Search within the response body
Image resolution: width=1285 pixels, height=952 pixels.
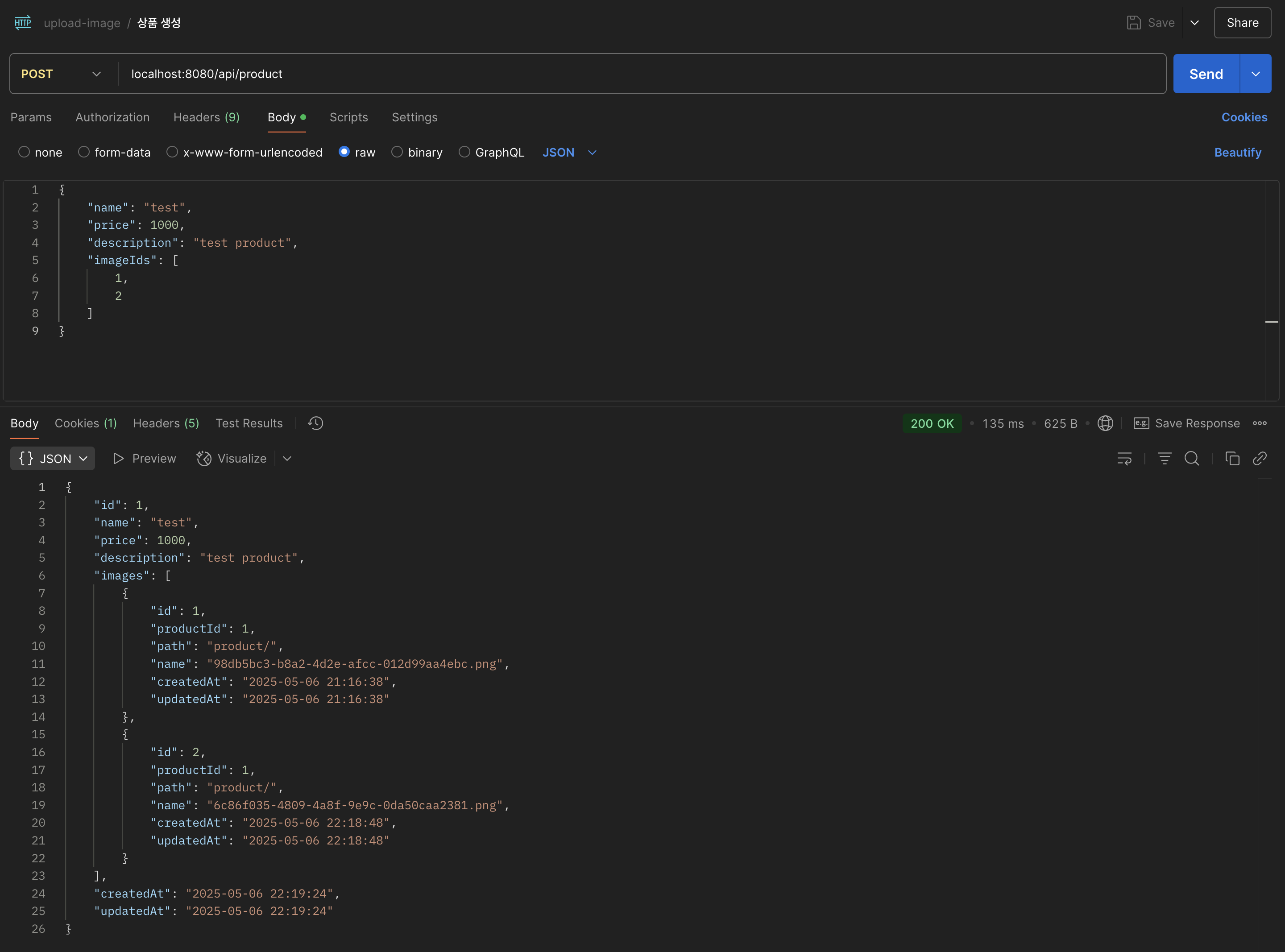point(1192,459)
